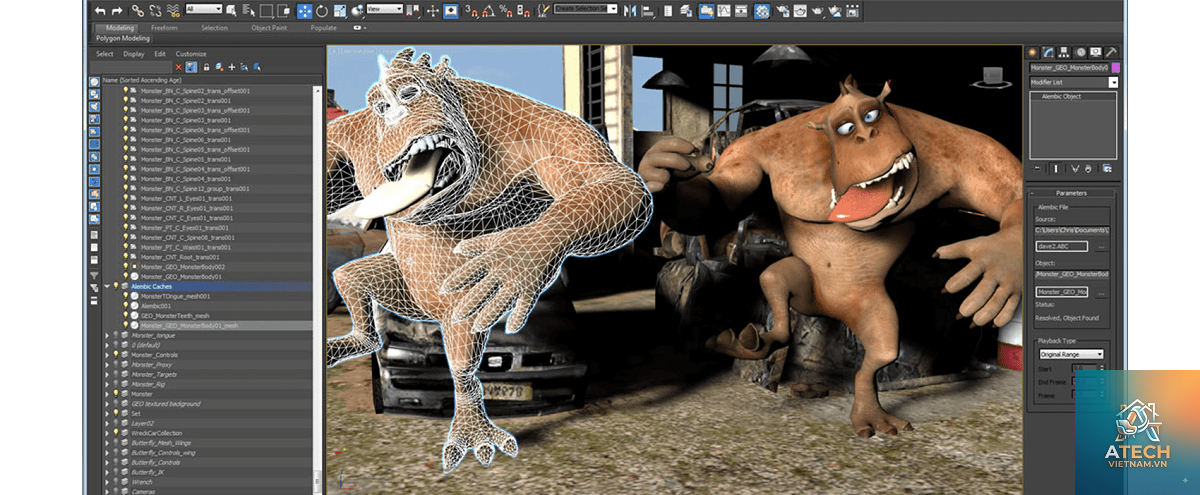1200x495 pixels.
Task: Click the Scene Explorer search field
Action: click(131, 67)
